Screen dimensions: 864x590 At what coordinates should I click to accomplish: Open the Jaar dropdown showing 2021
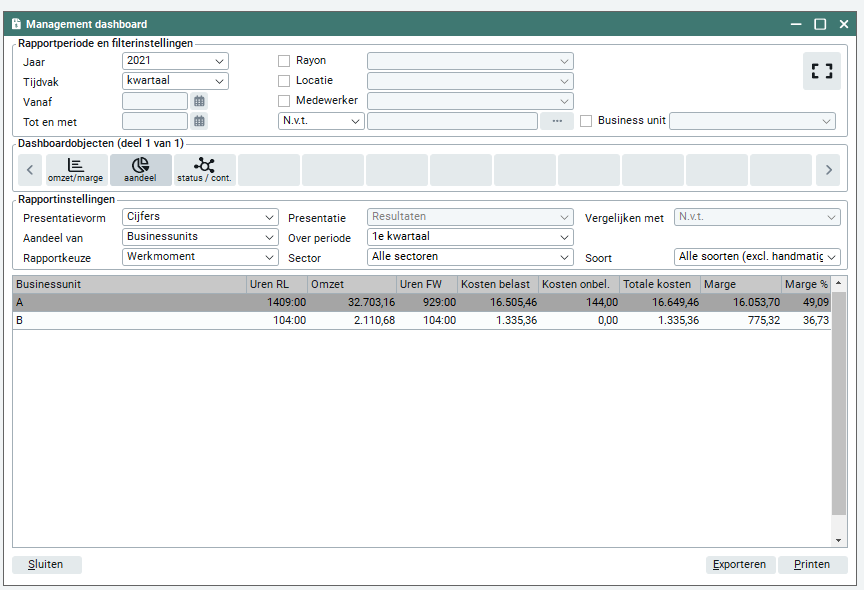[175, 61]
